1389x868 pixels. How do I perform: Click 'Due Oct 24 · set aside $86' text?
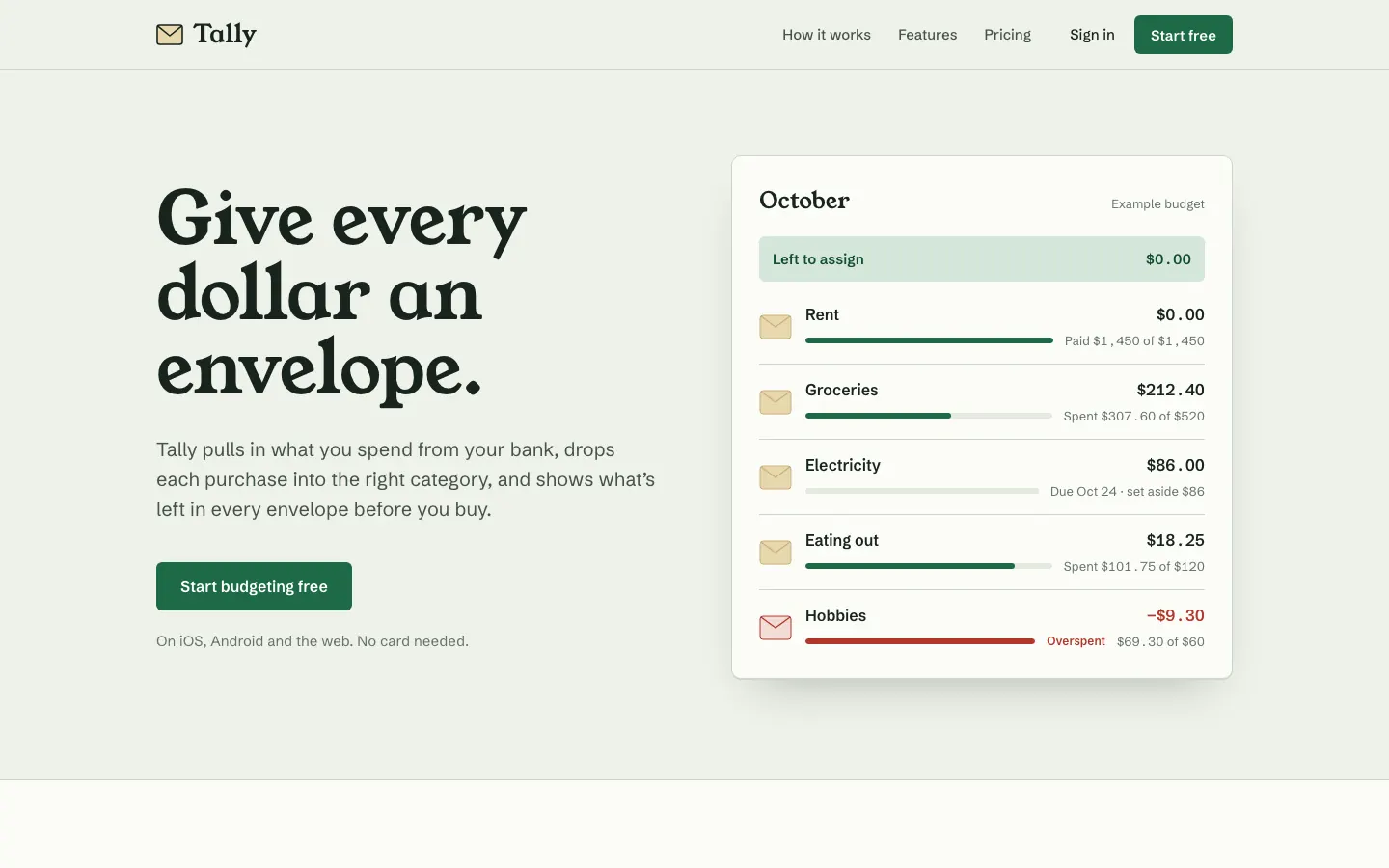(1128, 492)
